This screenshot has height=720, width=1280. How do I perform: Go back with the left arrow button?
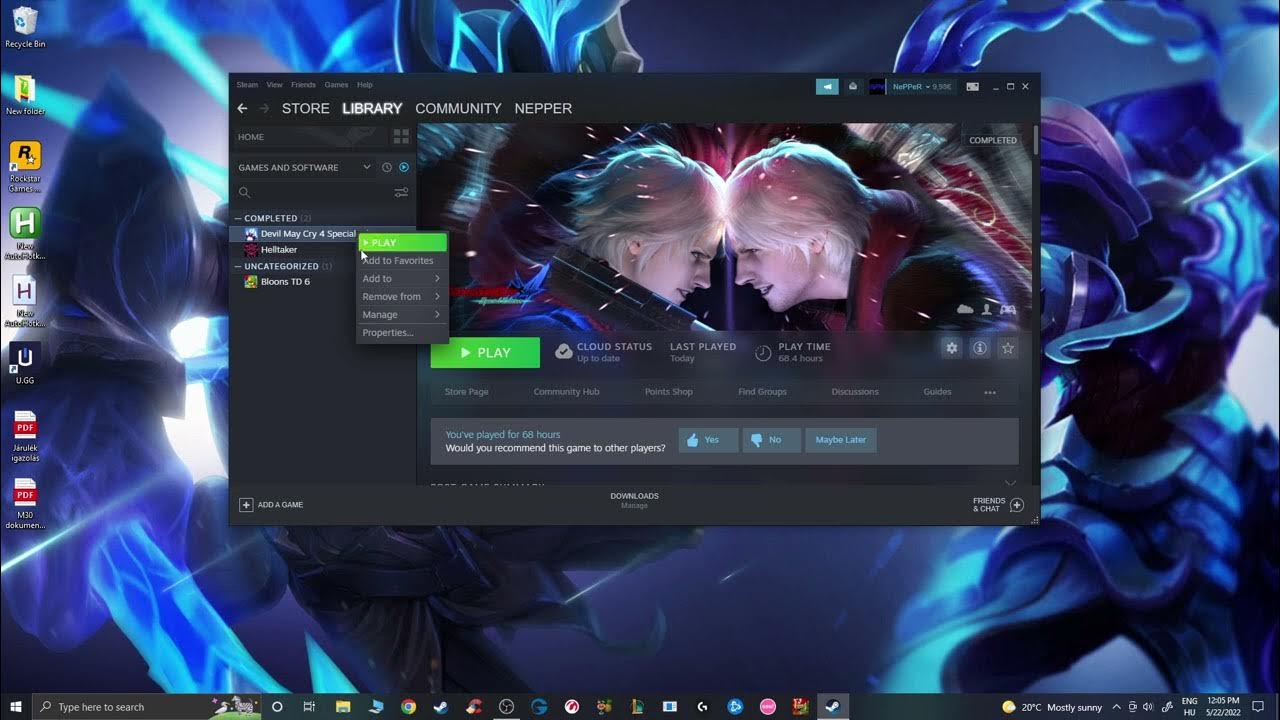(x=242, y=108)
